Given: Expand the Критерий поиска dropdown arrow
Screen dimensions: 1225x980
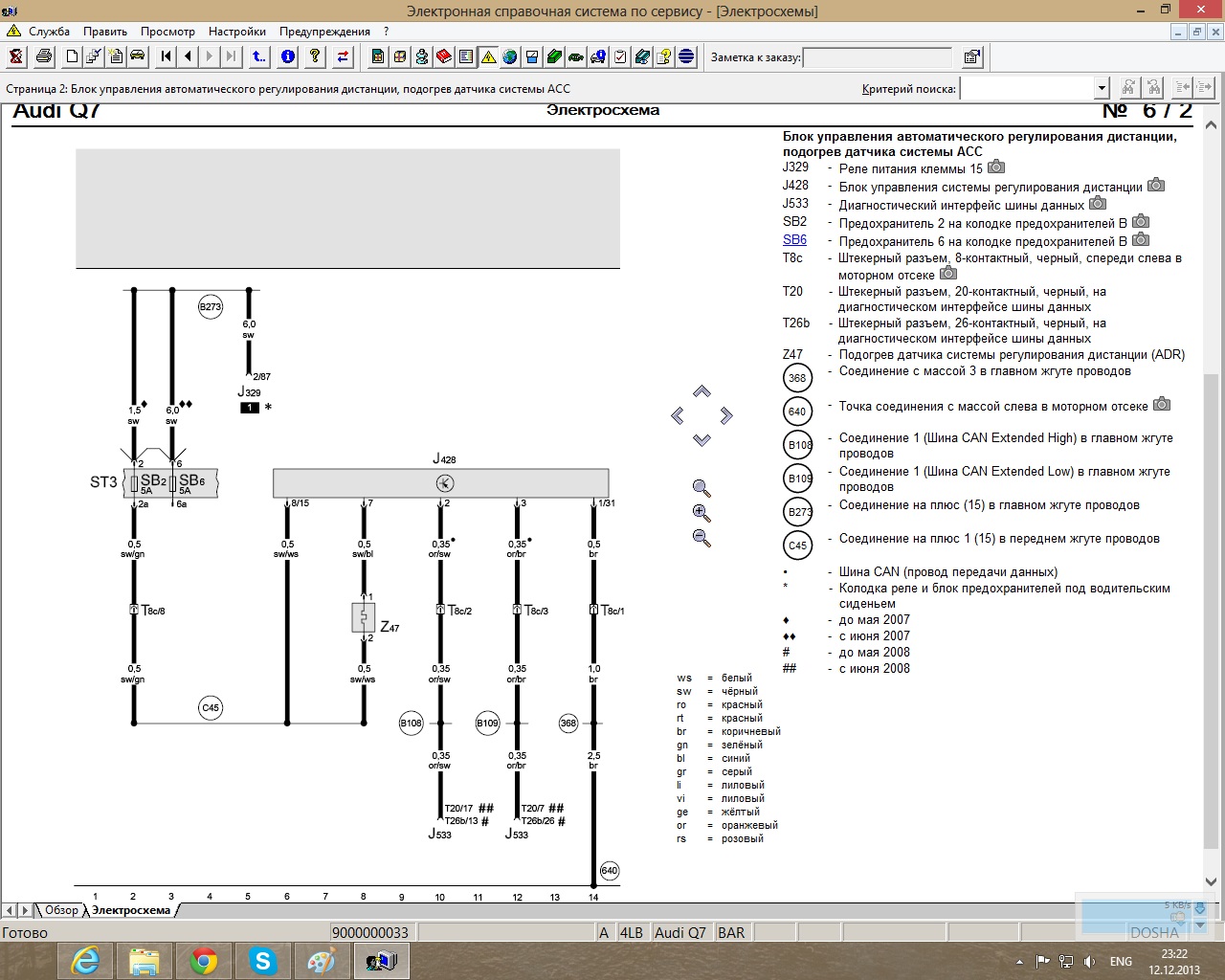Looking at the screenshot, I should click(x=1102, y=88).
